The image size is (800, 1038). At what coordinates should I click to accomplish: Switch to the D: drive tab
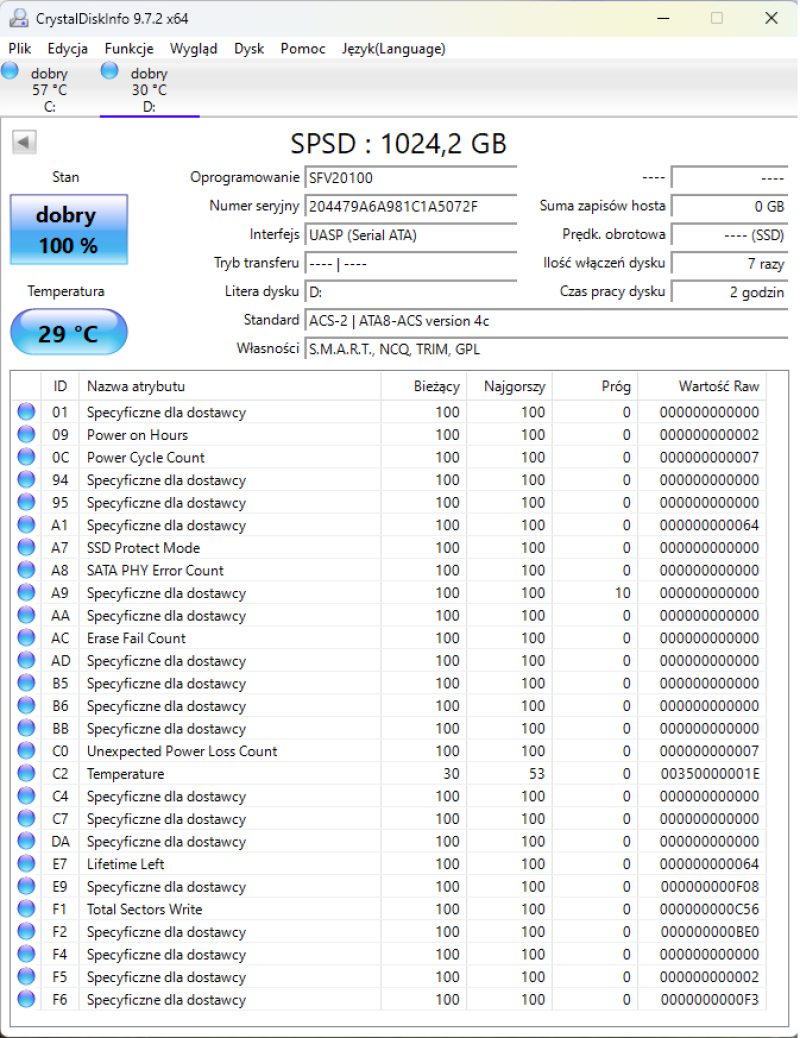coord(149,90)
